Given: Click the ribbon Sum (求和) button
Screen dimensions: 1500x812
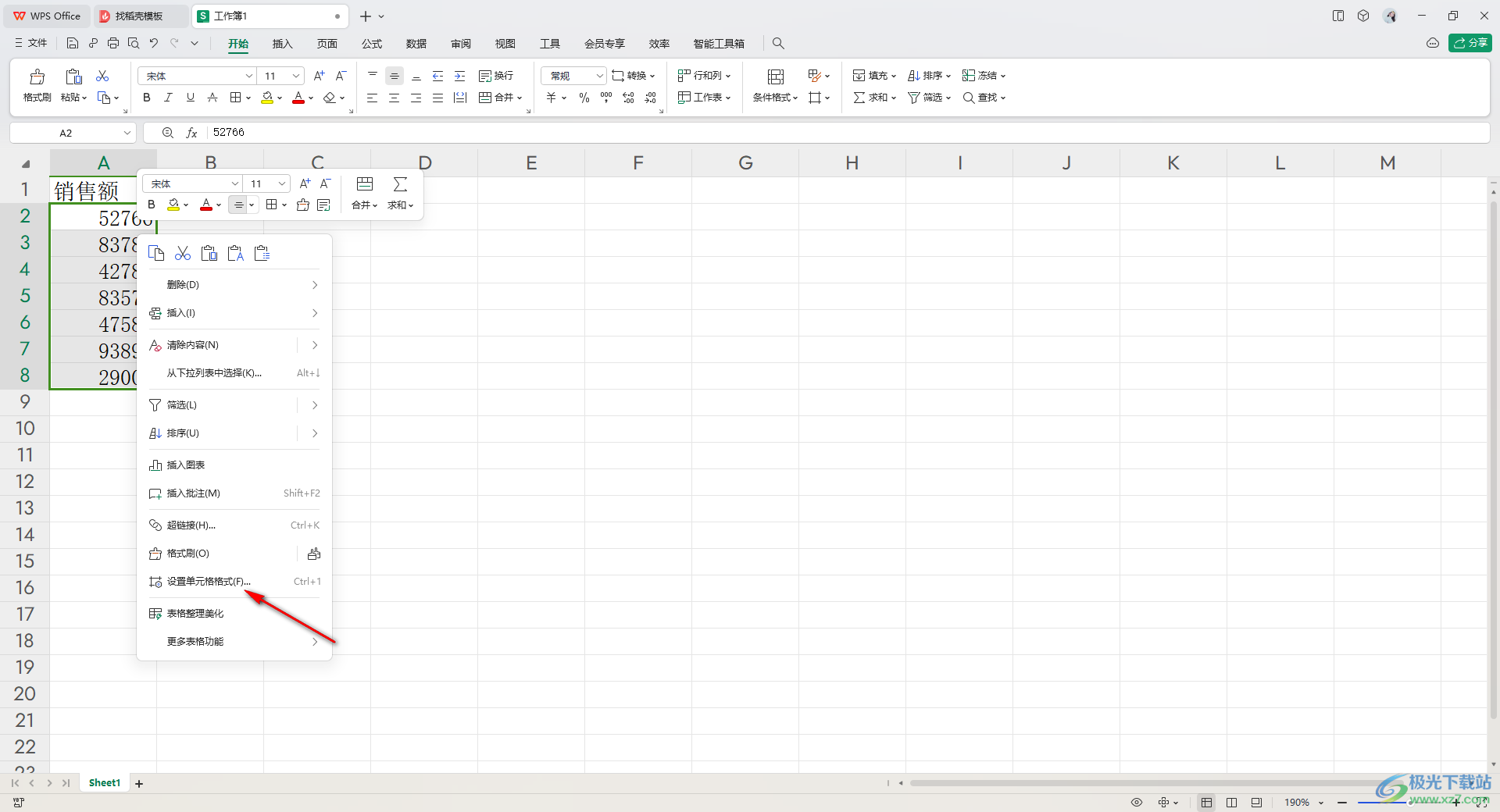Looking at the screenshot, I should pos(874,98).
